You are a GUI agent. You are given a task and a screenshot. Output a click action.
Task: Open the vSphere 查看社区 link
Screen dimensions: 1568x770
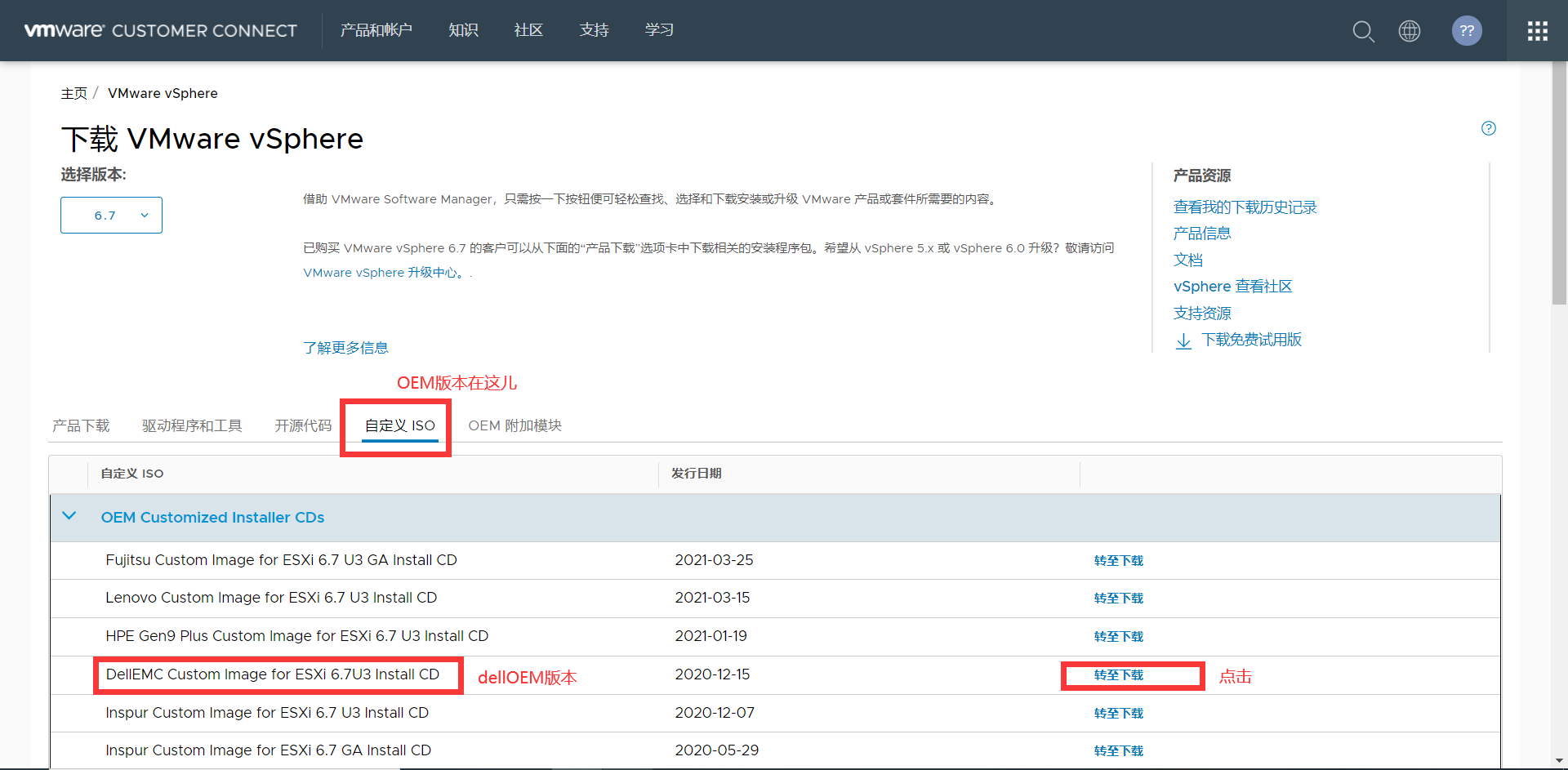[x=1232, y=287]
